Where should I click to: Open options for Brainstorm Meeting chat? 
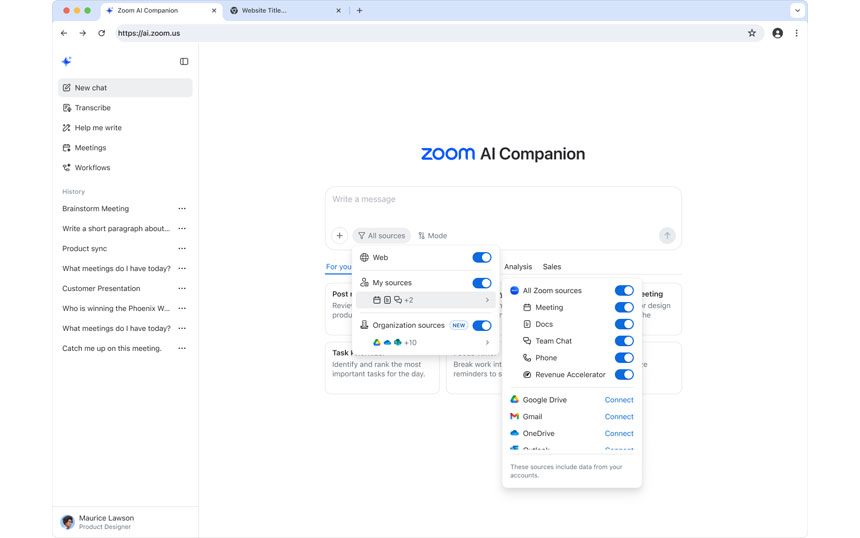[182, 208]
